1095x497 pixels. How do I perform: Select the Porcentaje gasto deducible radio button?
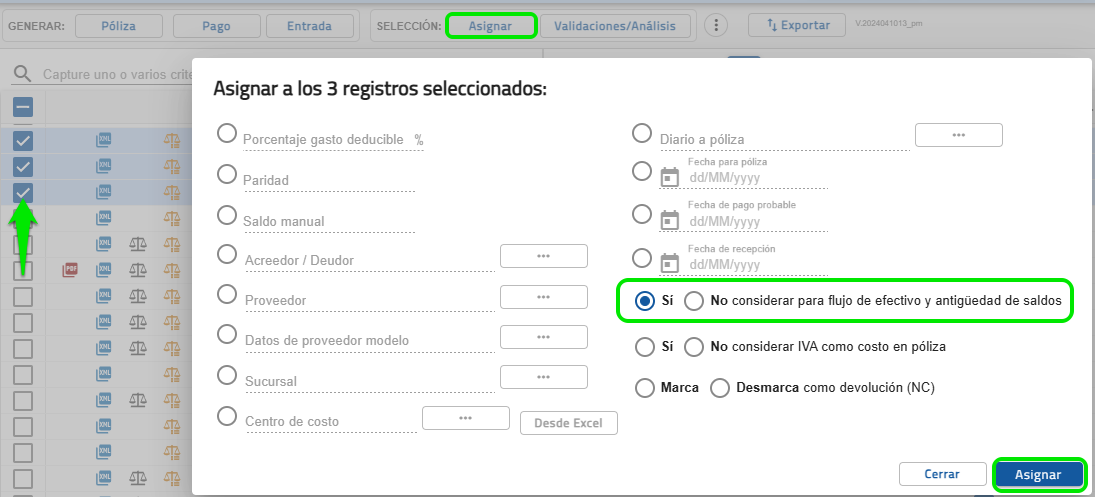(x=227, y=134)
